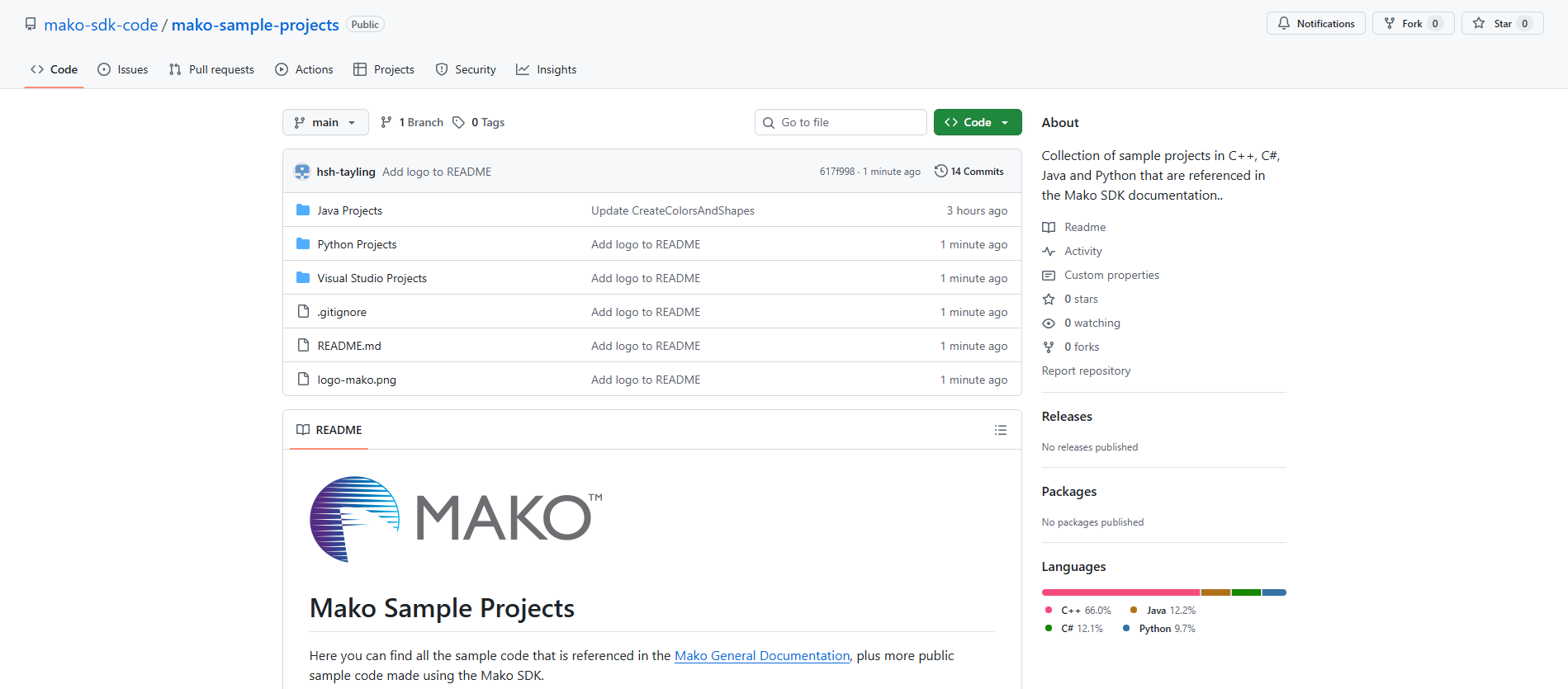Open the Pull requests tab

click(x=211, y=69)
